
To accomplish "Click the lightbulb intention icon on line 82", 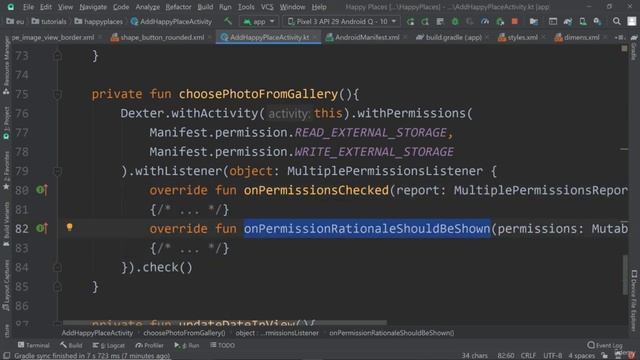I will click(x=69, y=227).
